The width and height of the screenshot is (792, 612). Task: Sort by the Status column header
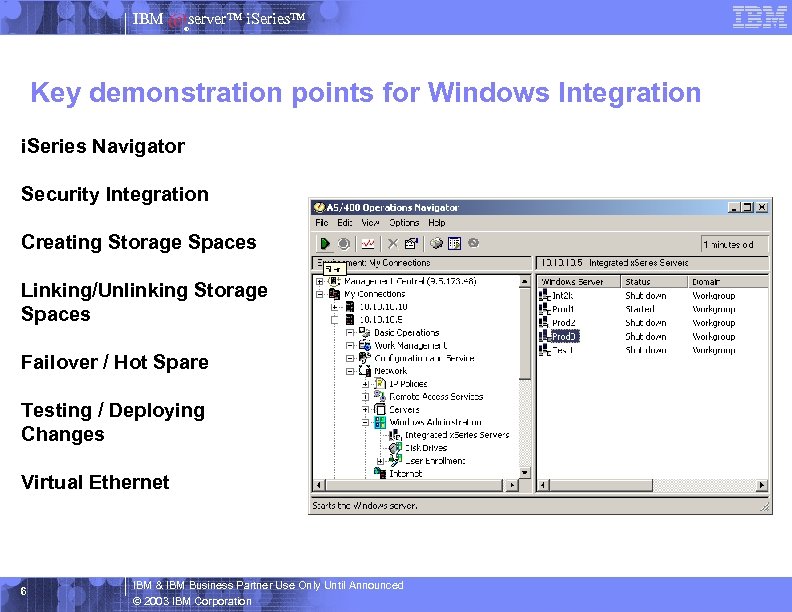[x=654, y=282]
